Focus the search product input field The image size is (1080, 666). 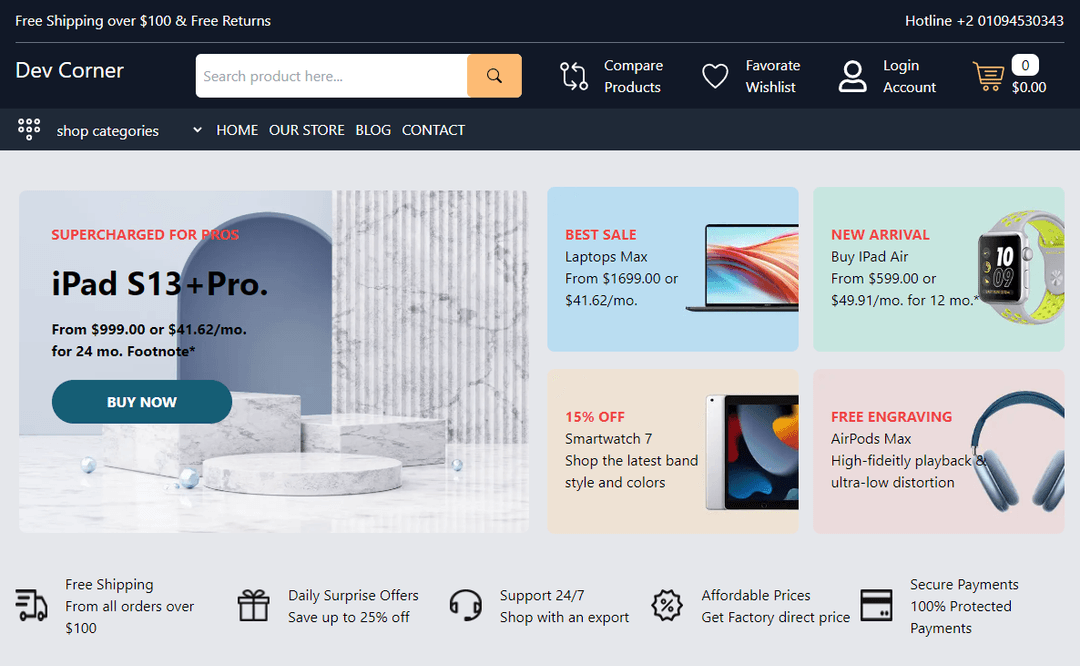point(331,76)
